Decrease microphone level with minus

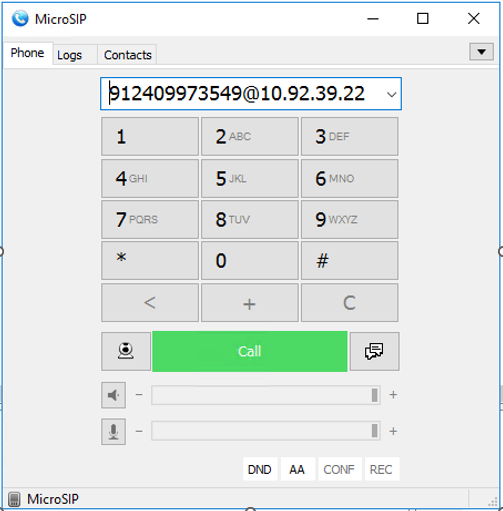pos(139,431)
